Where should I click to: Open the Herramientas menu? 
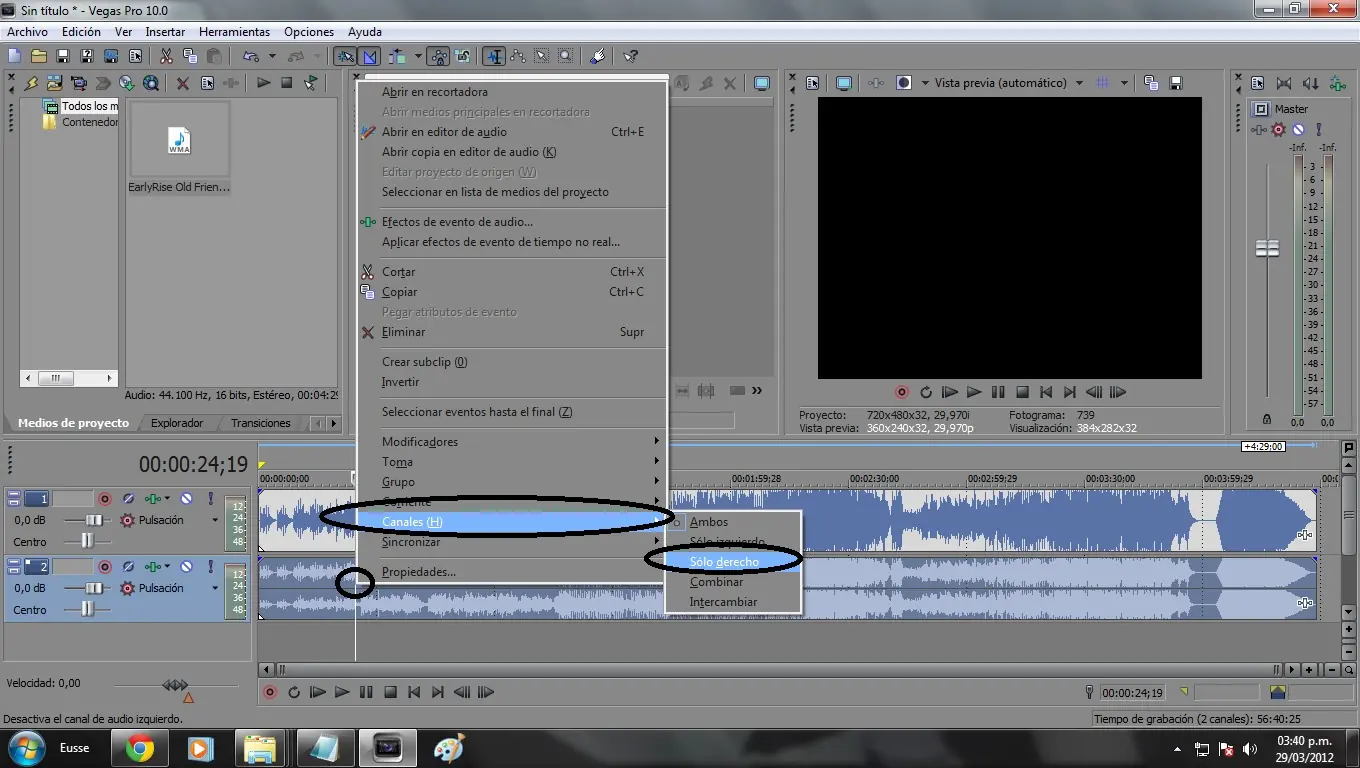tap(234, 32)
